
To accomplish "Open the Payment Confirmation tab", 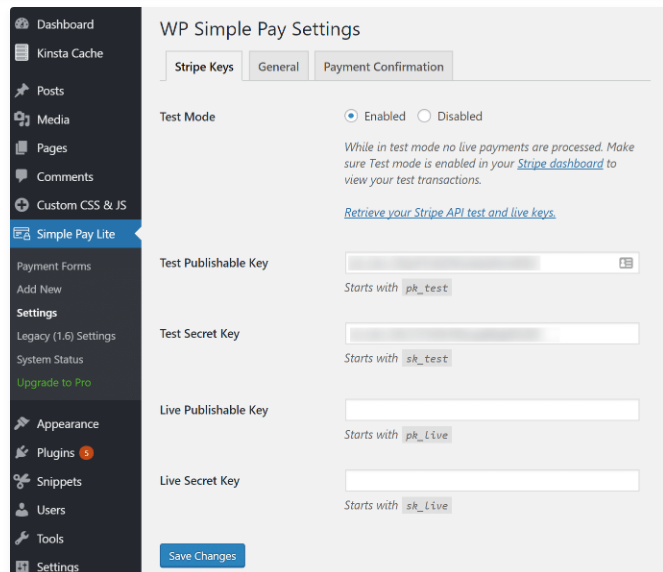I will (x=384, y=66).
